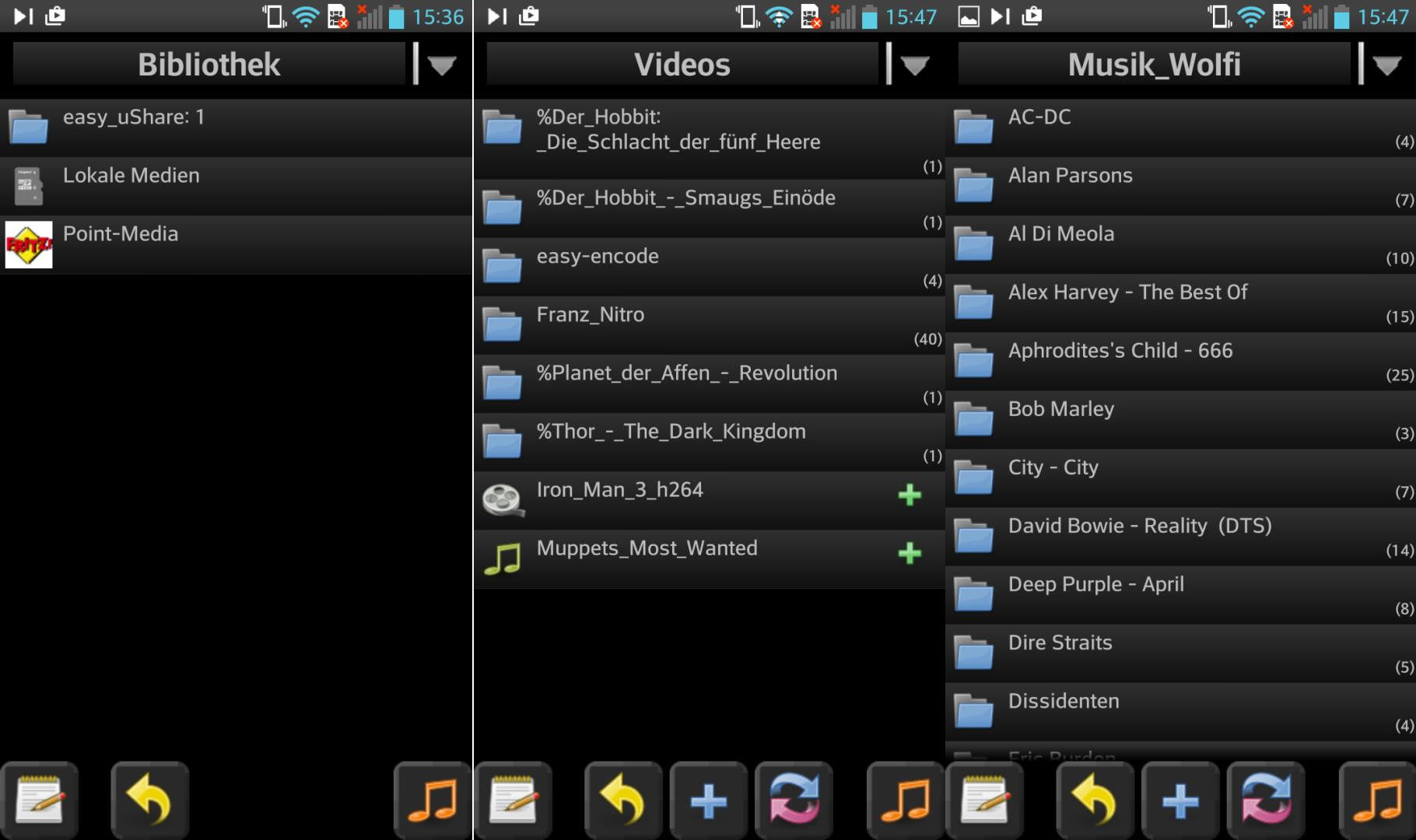Tap the refresh icon in Musik_Wolfi panel
Image resolution: width=1416 pixels, height=840 pixels.
pyautogui.click(x=1266, y=800)
